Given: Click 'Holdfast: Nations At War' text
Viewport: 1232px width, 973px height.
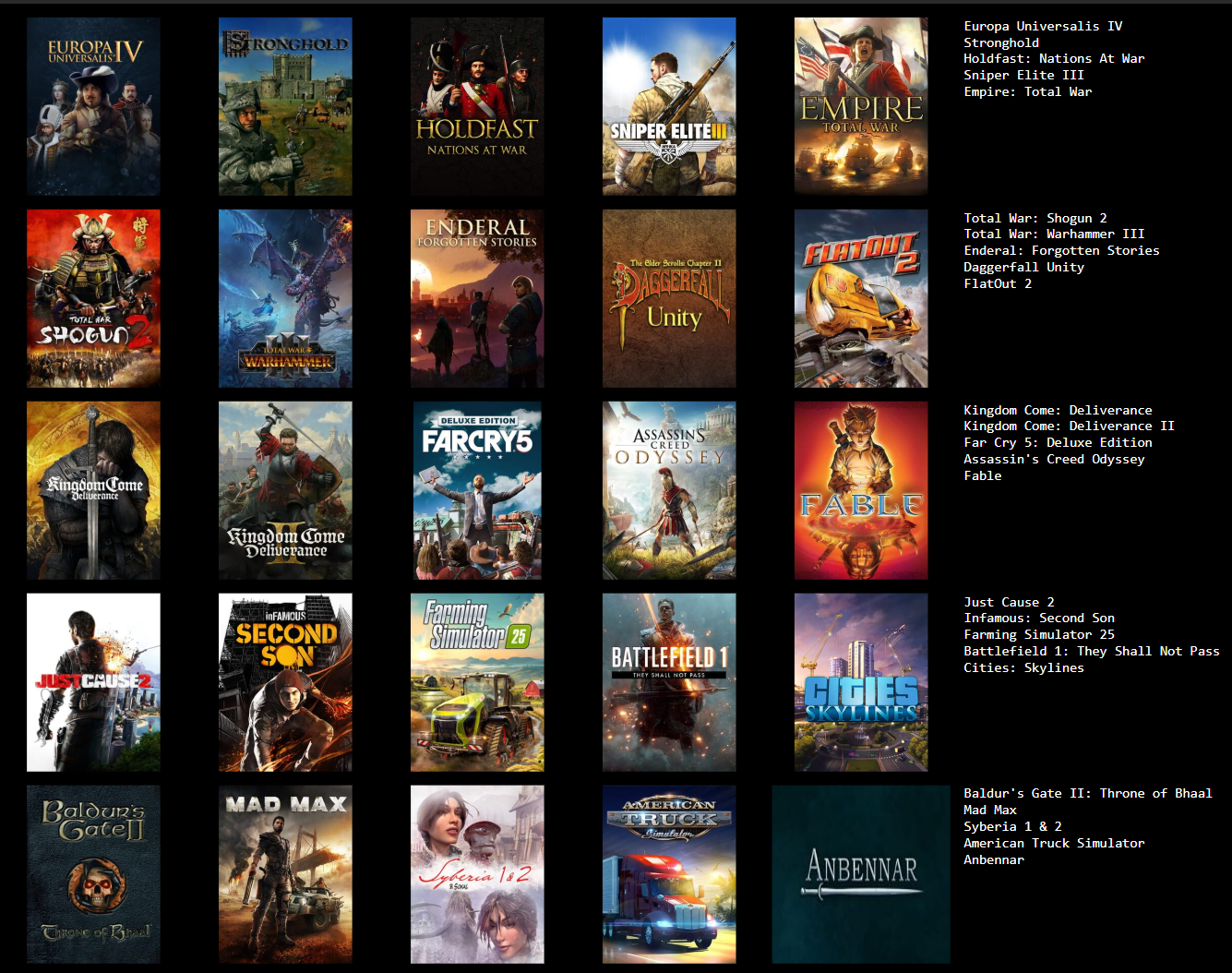Looking at the screenshot, I should [x=1054, y=58].
